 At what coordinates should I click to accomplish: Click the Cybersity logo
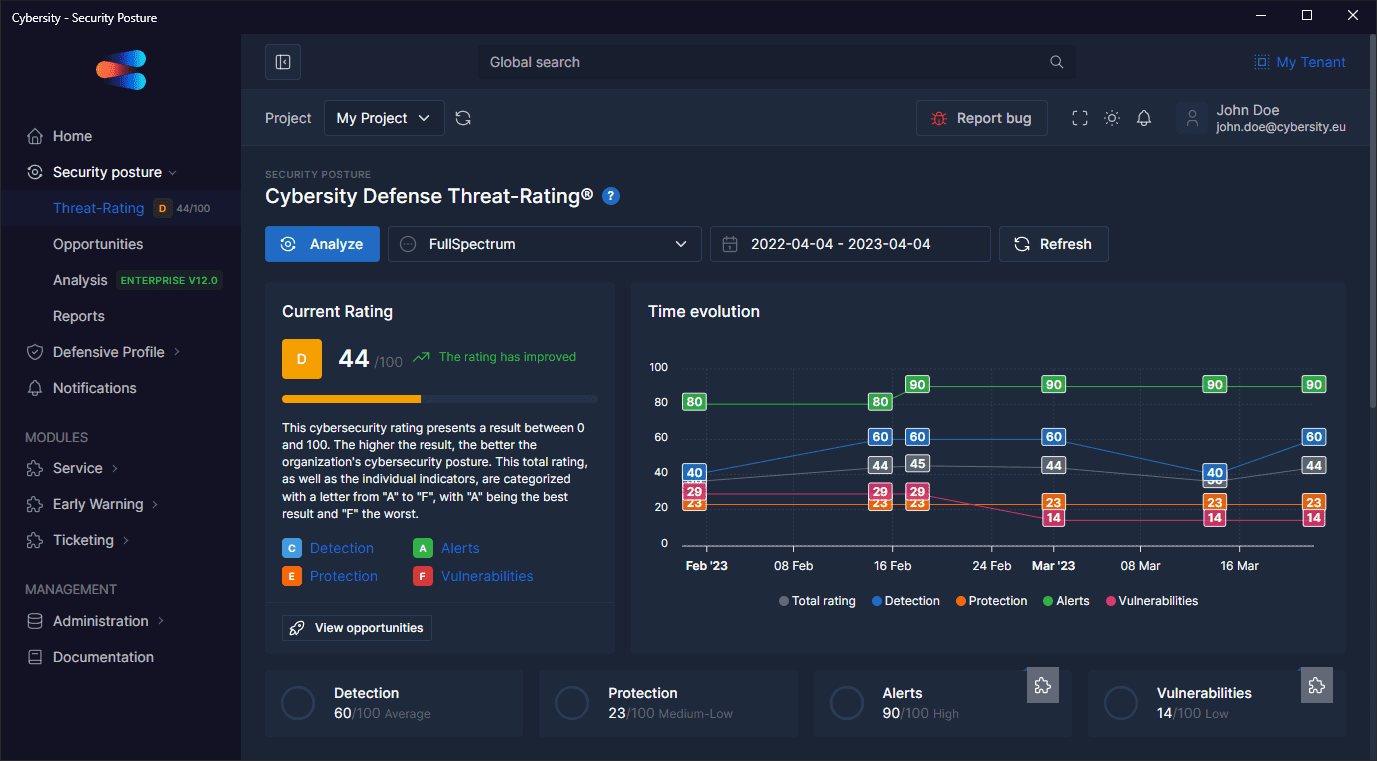tap(121, 70)
